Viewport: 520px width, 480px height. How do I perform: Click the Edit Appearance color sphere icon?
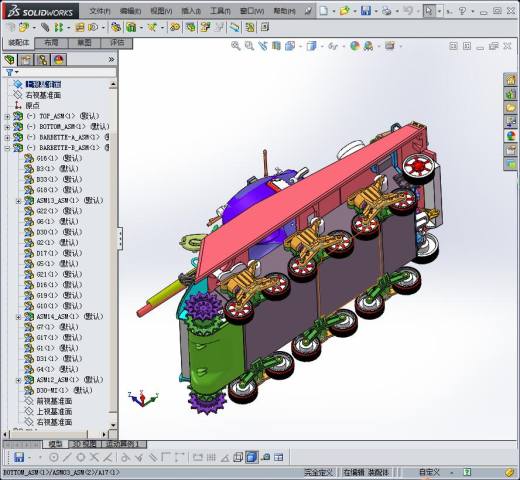tap(355, 46)
